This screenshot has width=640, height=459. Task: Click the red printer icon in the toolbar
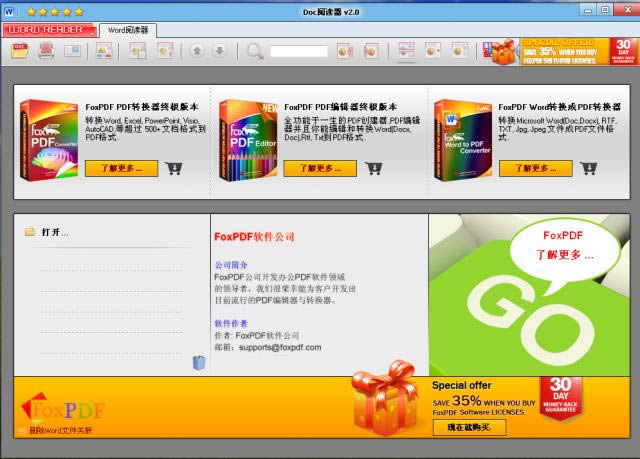point(46,51)
